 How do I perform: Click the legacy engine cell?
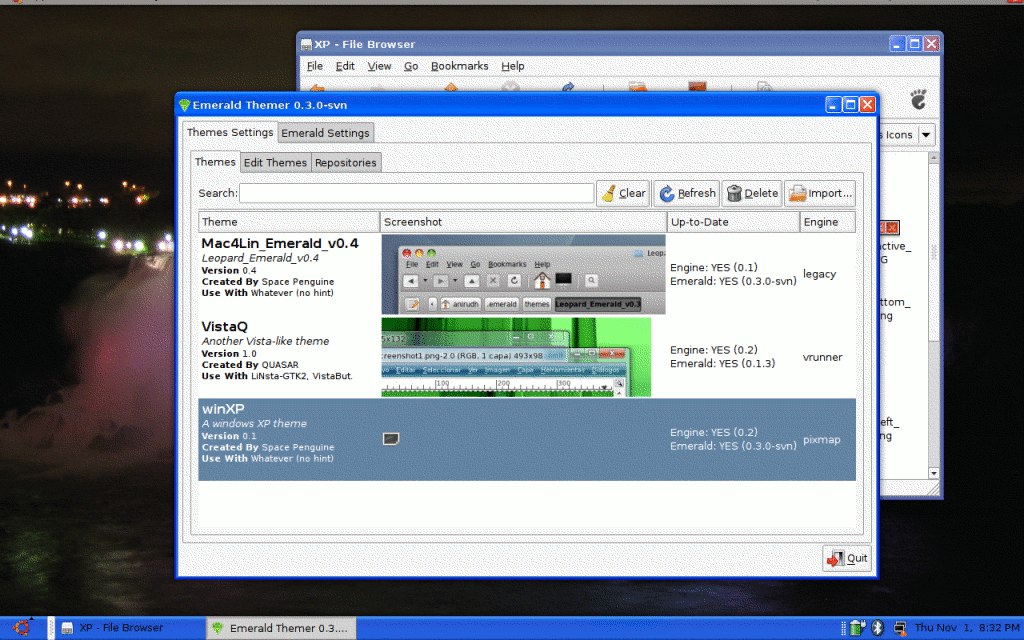pyautogui.click(x=820, y=274)
